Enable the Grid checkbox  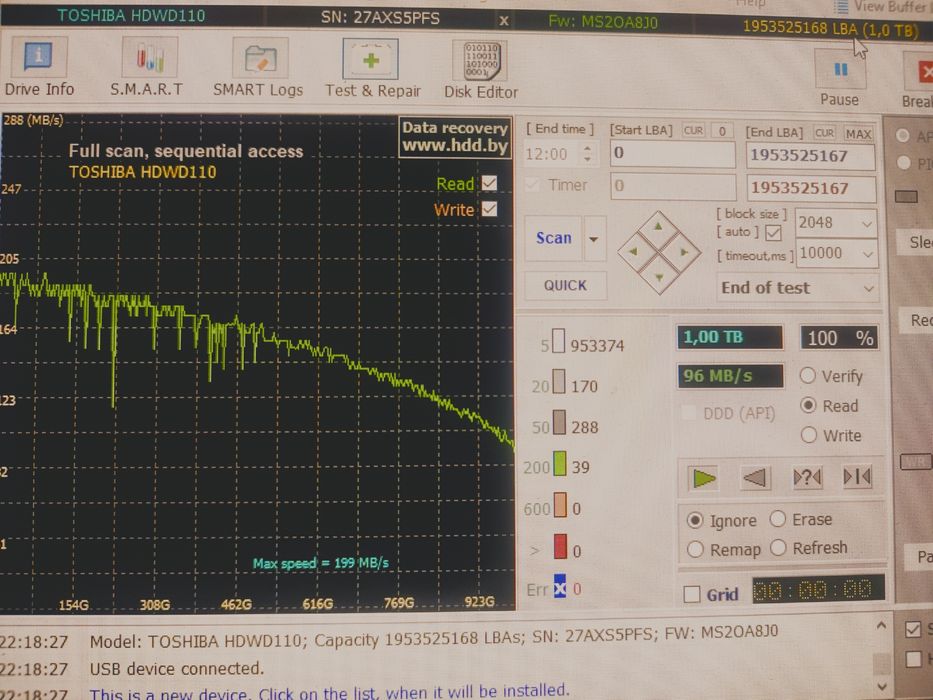(692, 594)
